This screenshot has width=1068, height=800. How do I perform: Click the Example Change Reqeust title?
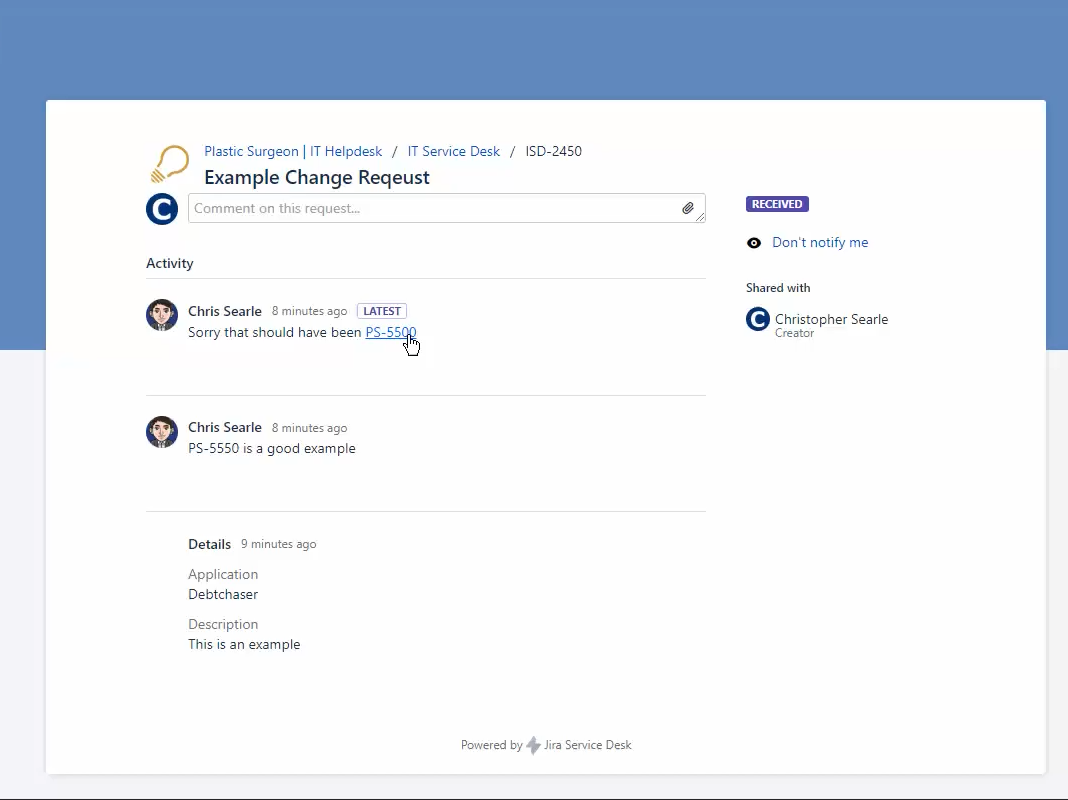pyautogui.click(x=317, y=177)
